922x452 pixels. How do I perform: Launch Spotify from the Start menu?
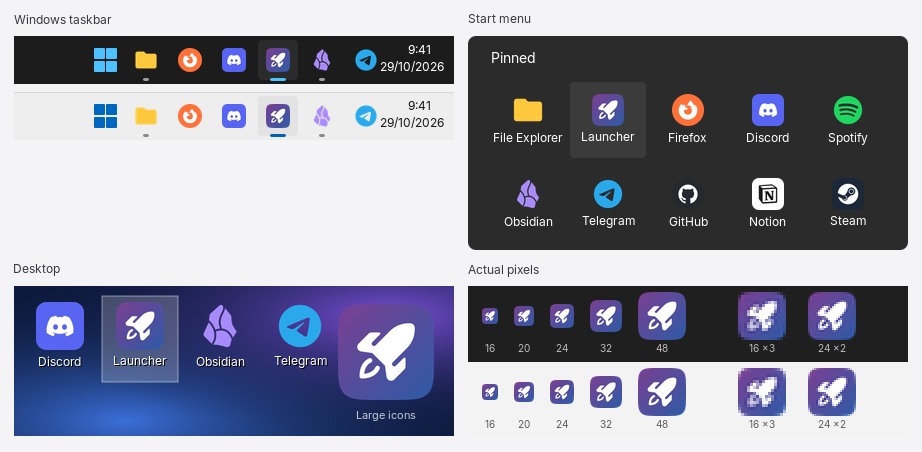[x=847, y=120]
